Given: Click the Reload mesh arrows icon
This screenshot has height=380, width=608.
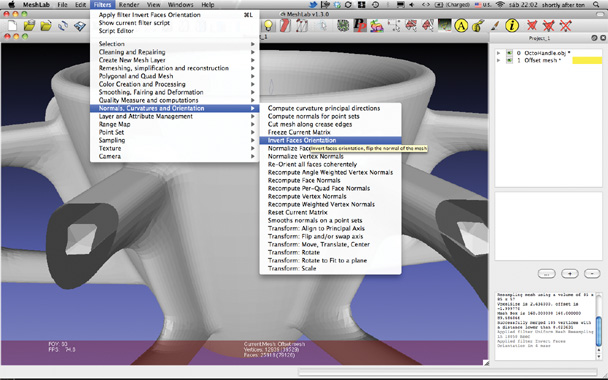Looking at the screenshot, I should pos(63,26).
